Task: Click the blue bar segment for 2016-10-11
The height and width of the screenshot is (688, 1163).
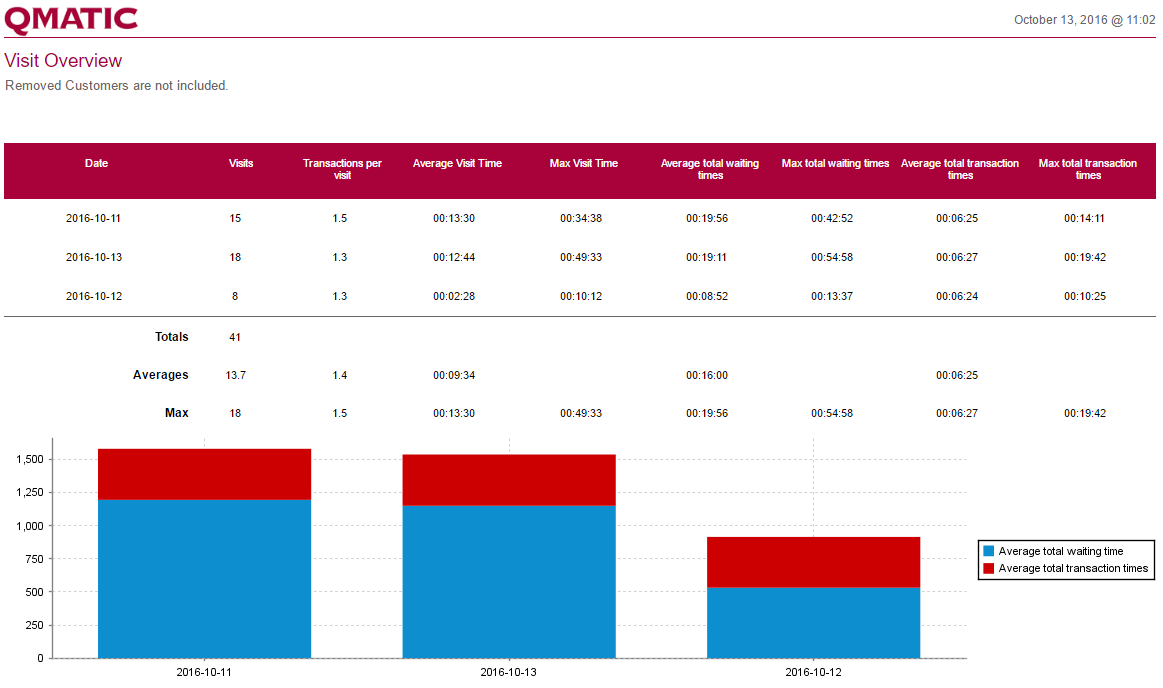Action: [204, 578]
